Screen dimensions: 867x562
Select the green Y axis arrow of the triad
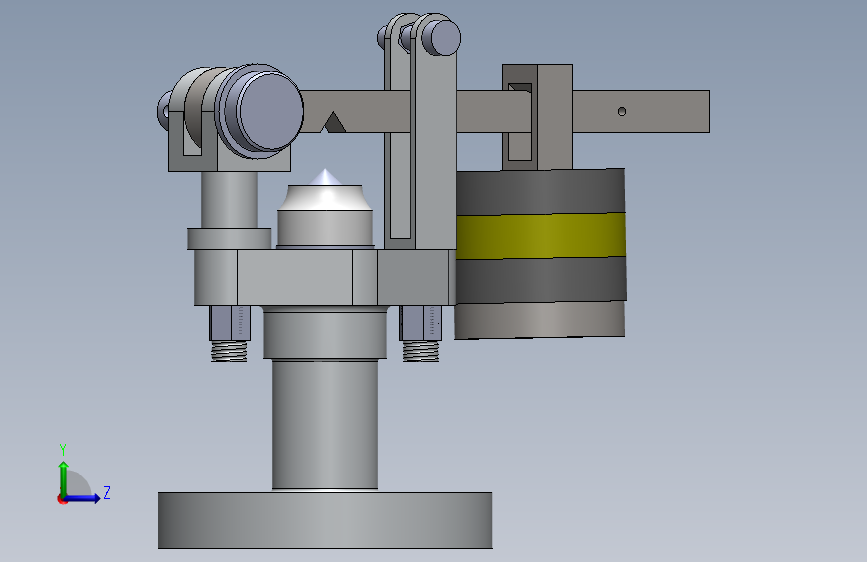(x=64, y=478)
